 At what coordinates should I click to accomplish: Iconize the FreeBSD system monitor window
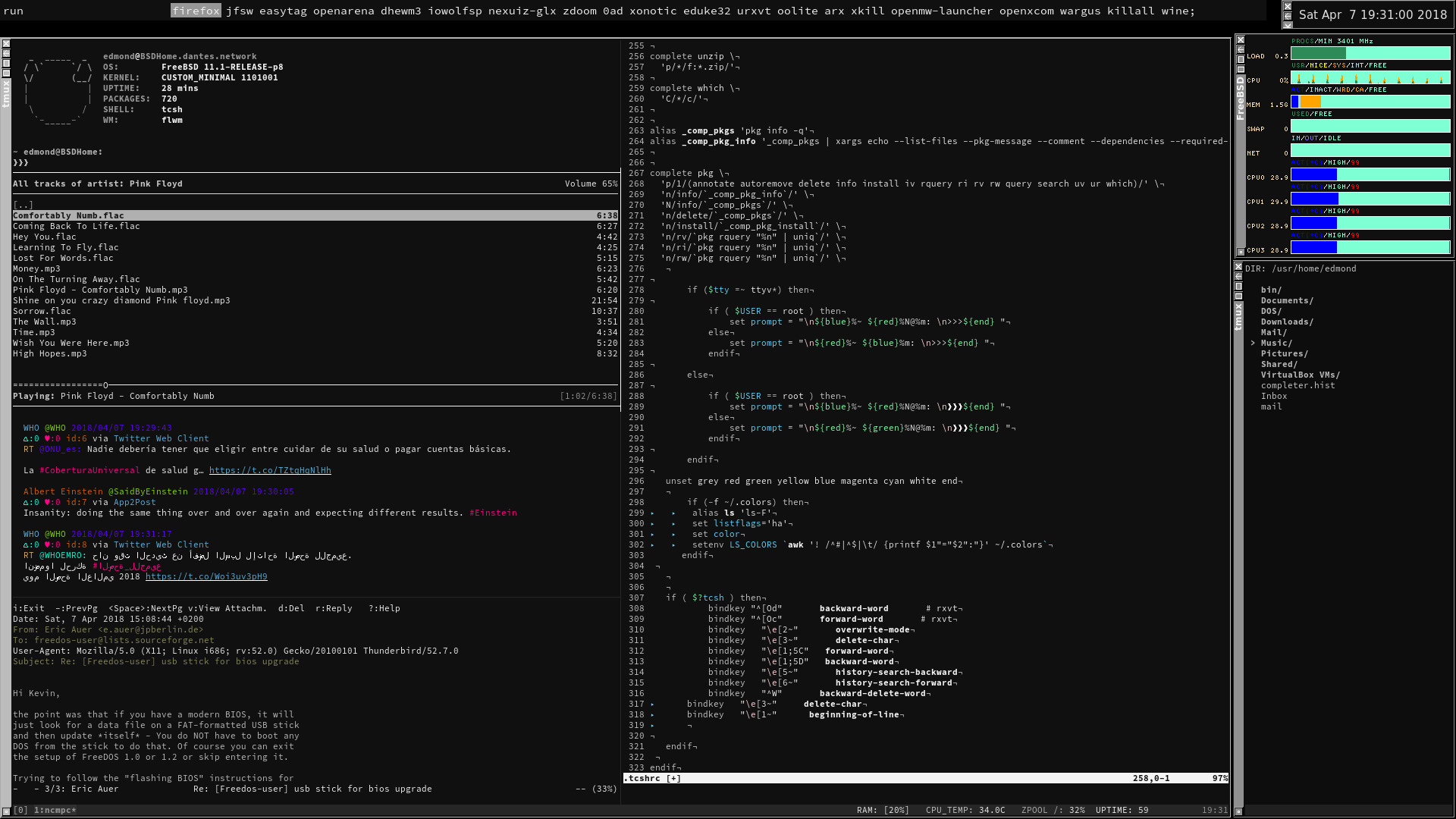pyautogui.click(x=1241, y=49)
